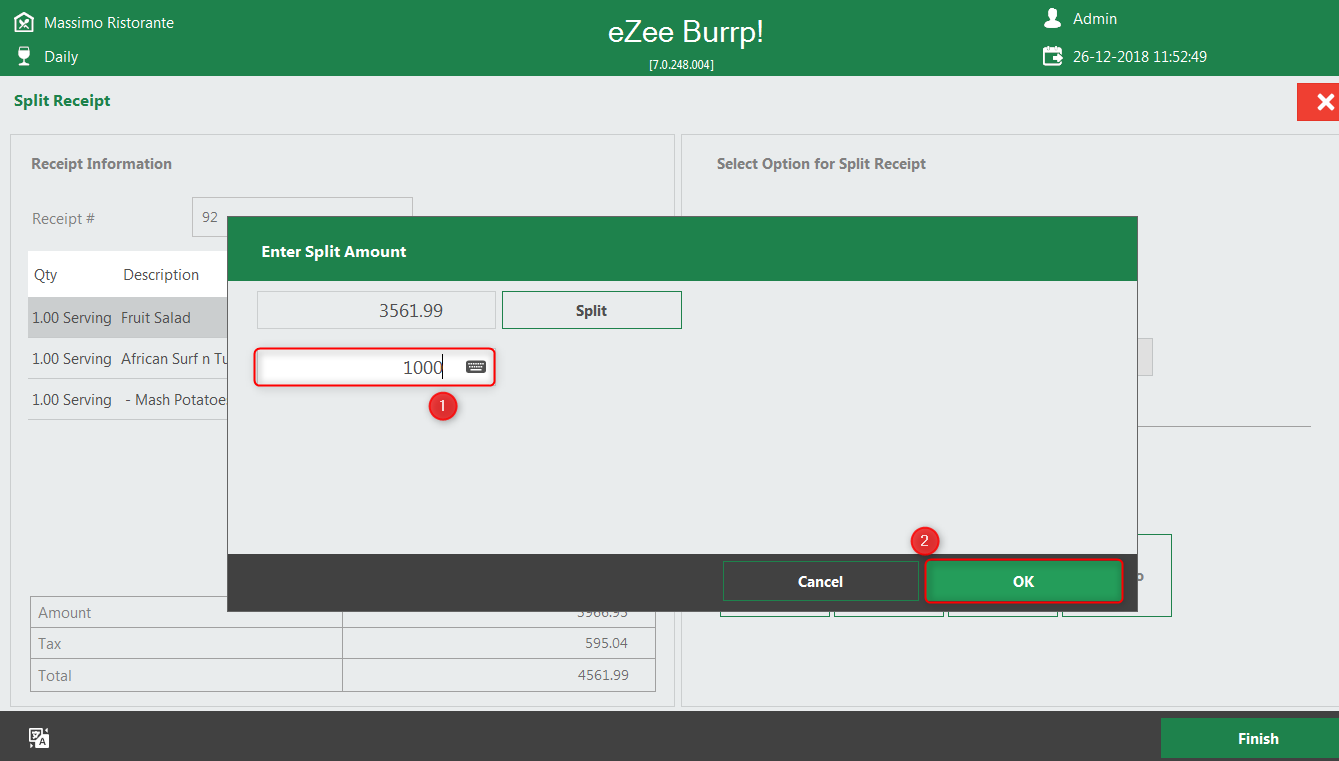This screenshot has width=1339, height=761.
Task: Click the Split button
Action: click(591, 310)
